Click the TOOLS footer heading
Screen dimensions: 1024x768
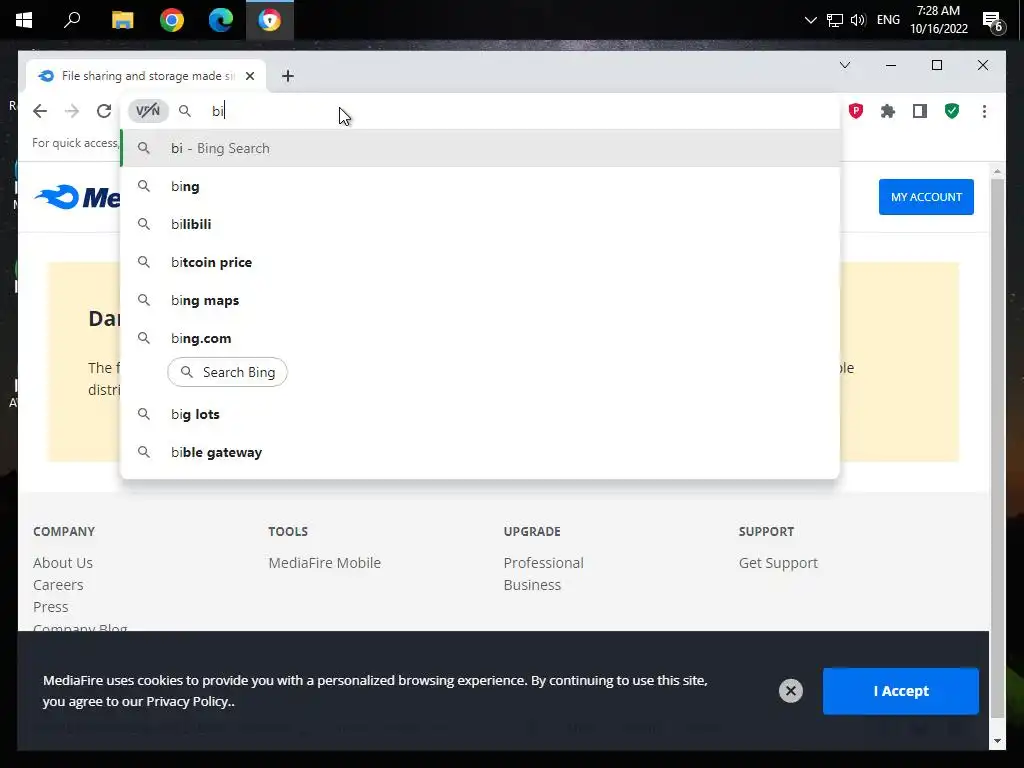pyautogui.click(x=288, y=532)
